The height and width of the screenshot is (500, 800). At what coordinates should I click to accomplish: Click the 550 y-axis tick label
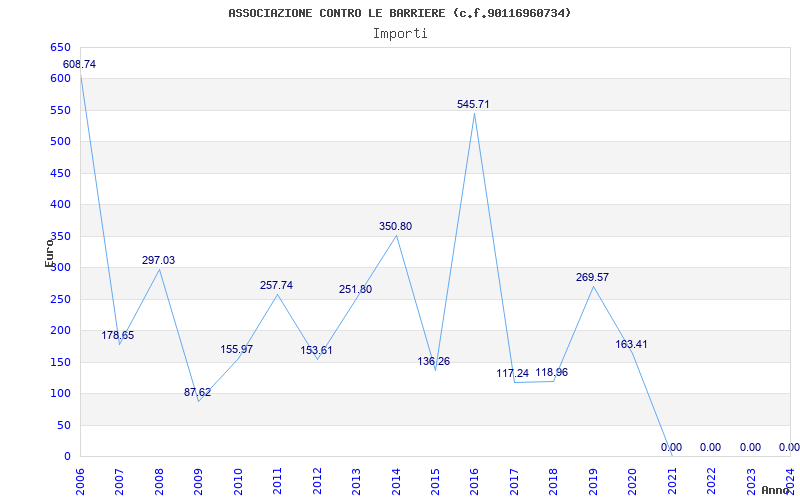pos(60,110)
